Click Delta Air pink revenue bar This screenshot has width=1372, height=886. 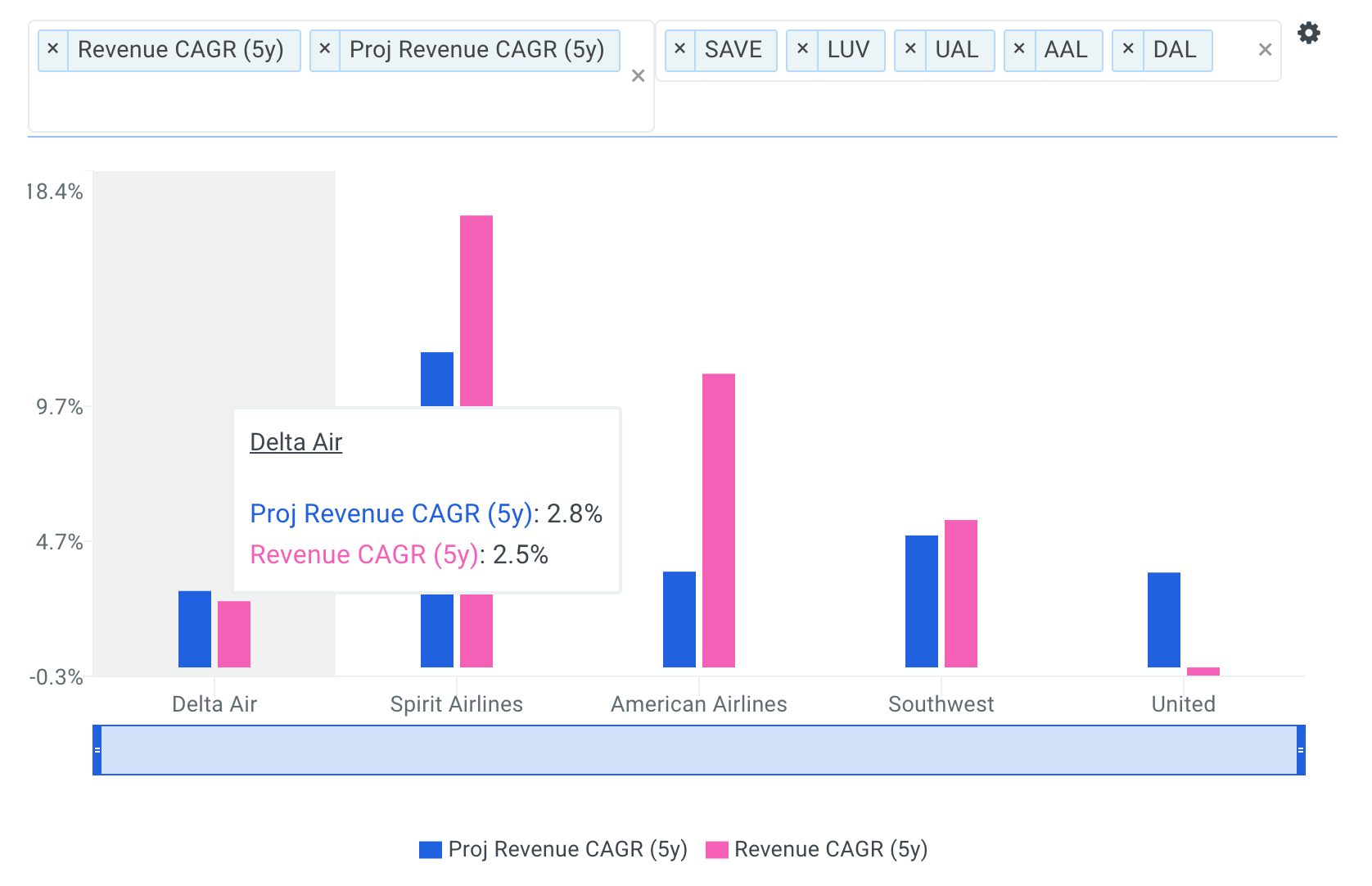[234, 635]
